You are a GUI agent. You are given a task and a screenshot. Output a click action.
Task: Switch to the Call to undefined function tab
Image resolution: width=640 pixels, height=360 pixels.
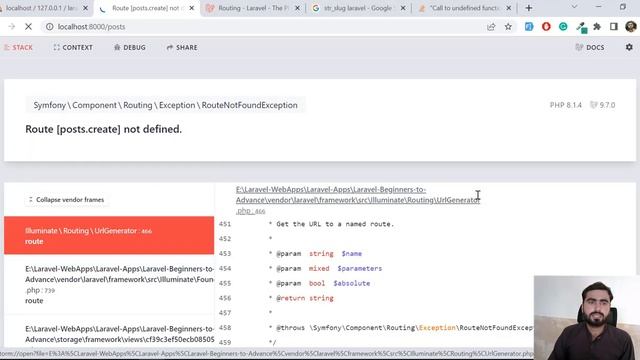459,8
